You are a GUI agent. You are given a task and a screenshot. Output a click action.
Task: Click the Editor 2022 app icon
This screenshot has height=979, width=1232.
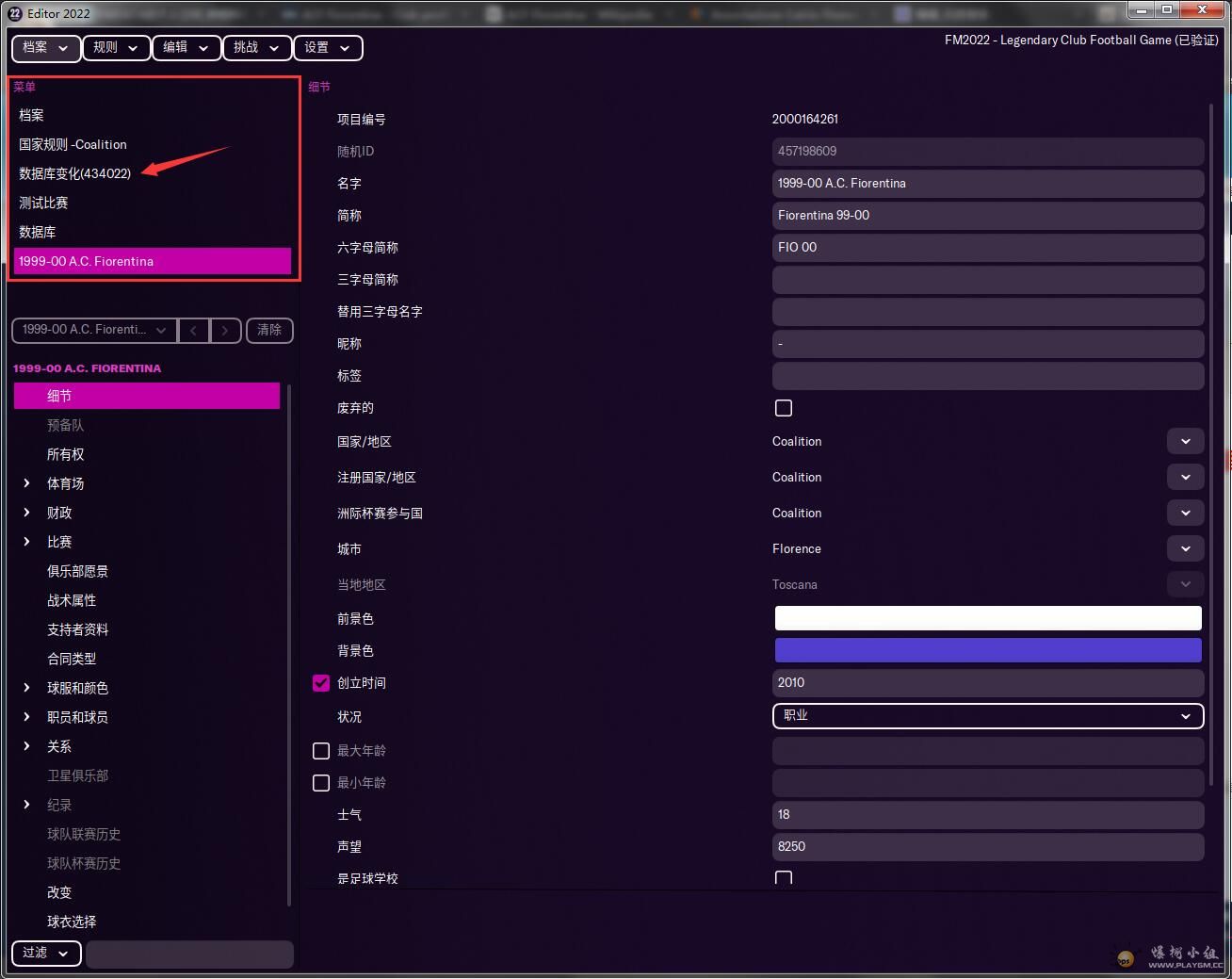coord(15,13)
